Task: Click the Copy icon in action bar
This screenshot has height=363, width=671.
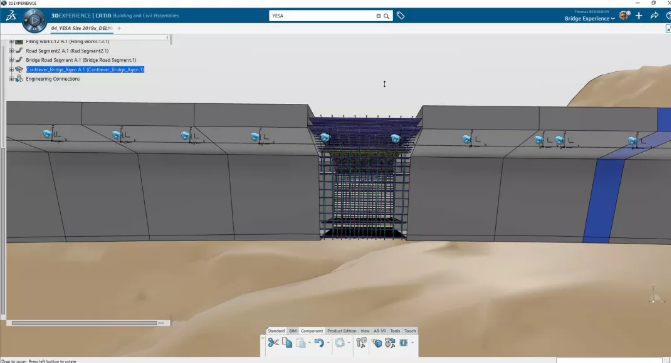Action: pos(287,342)
